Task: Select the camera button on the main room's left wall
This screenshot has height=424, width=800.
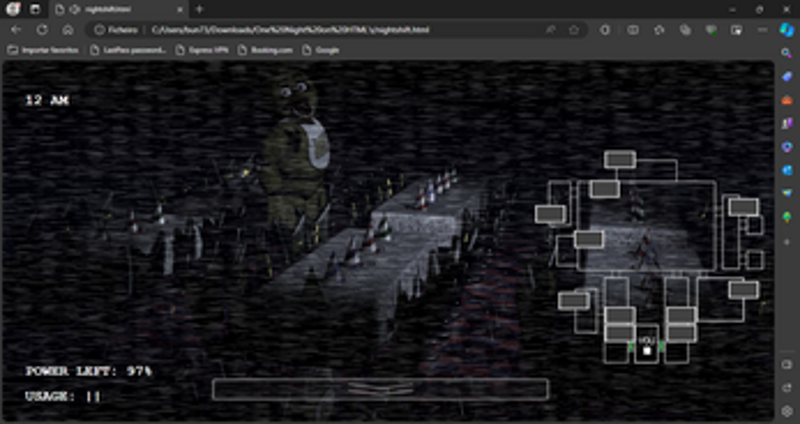Action: click(x=589, y=239)
